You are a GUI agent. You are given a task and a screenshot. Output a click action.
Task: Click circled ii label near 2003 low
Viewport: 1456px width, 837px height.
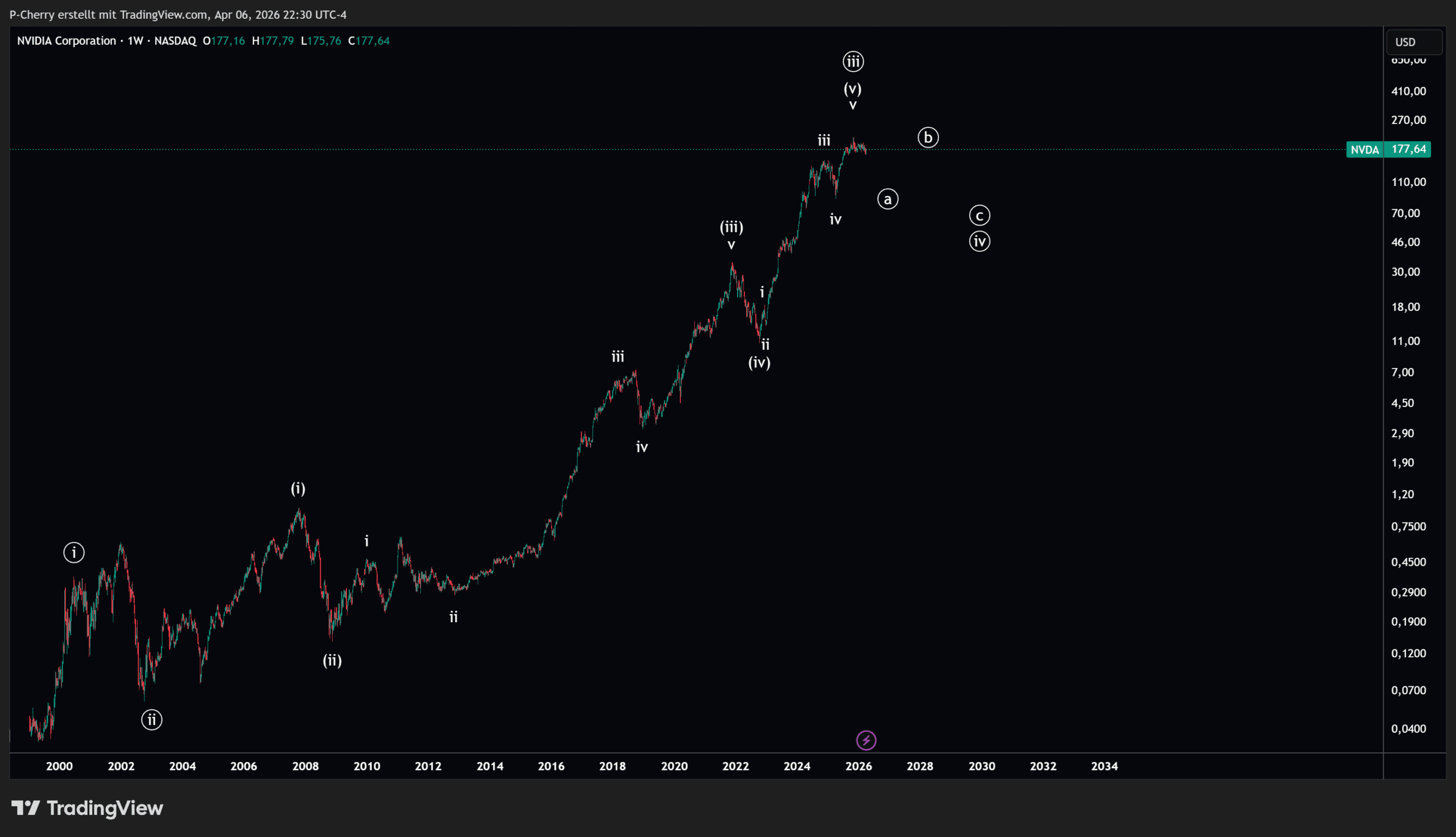click(x=152, y=720)
